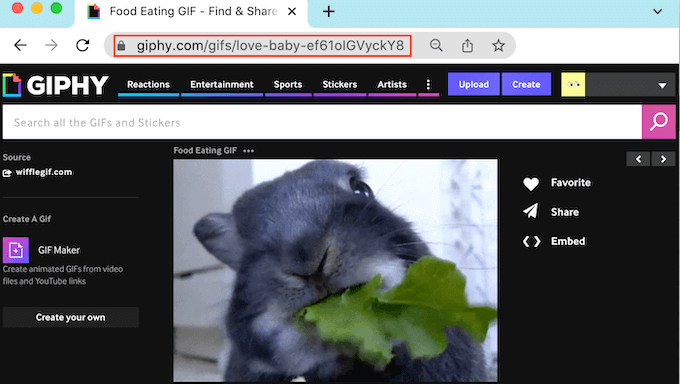Go to next GIF arrow

[663, 159]
